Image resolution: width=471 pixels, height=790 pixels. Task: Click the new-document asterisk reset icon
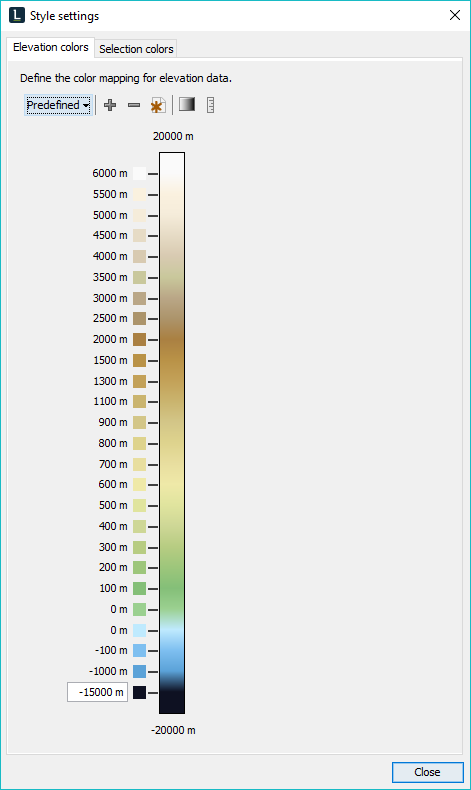(158, 105)
